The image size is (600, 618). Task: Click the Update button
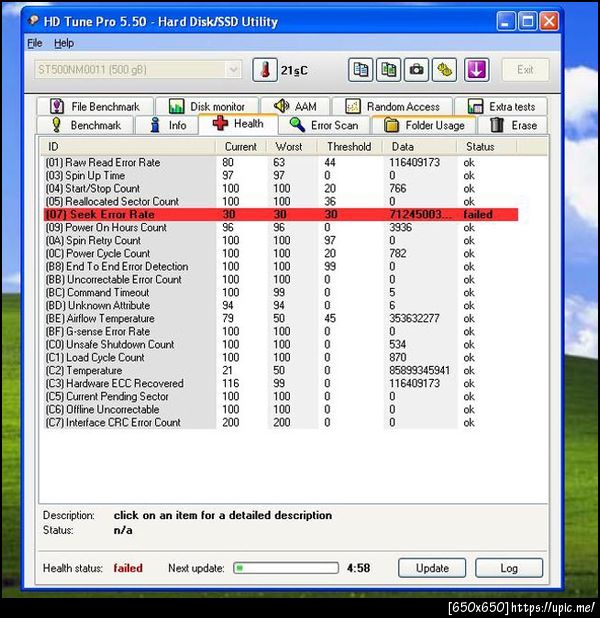(432, 568)
